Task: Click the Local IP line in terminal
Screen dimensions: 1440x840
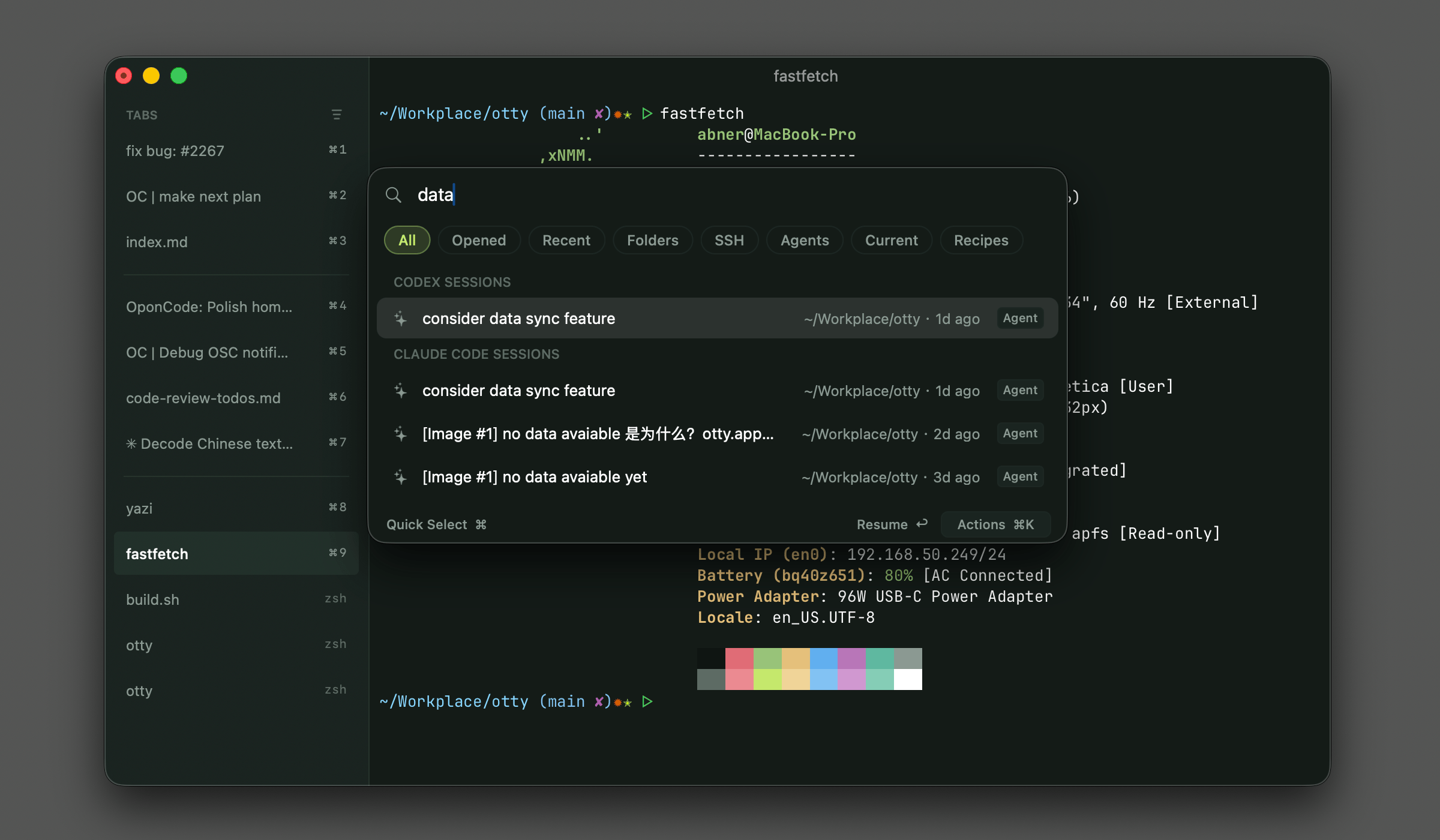Action: (x=851, y=554)
